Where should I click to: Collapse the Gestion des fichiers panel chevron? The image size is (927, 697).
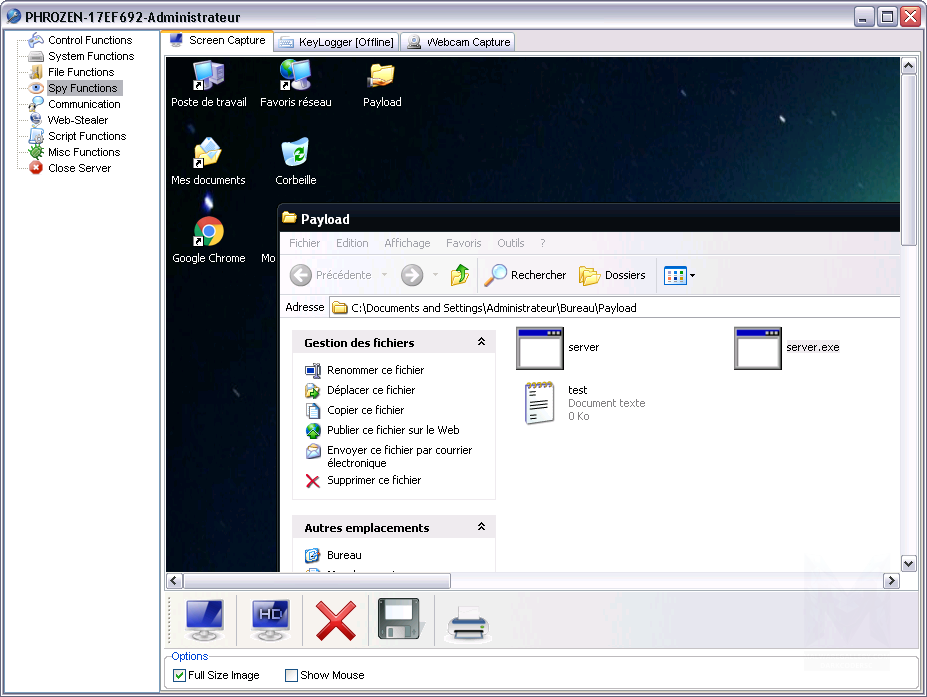[x=481, y=342]
